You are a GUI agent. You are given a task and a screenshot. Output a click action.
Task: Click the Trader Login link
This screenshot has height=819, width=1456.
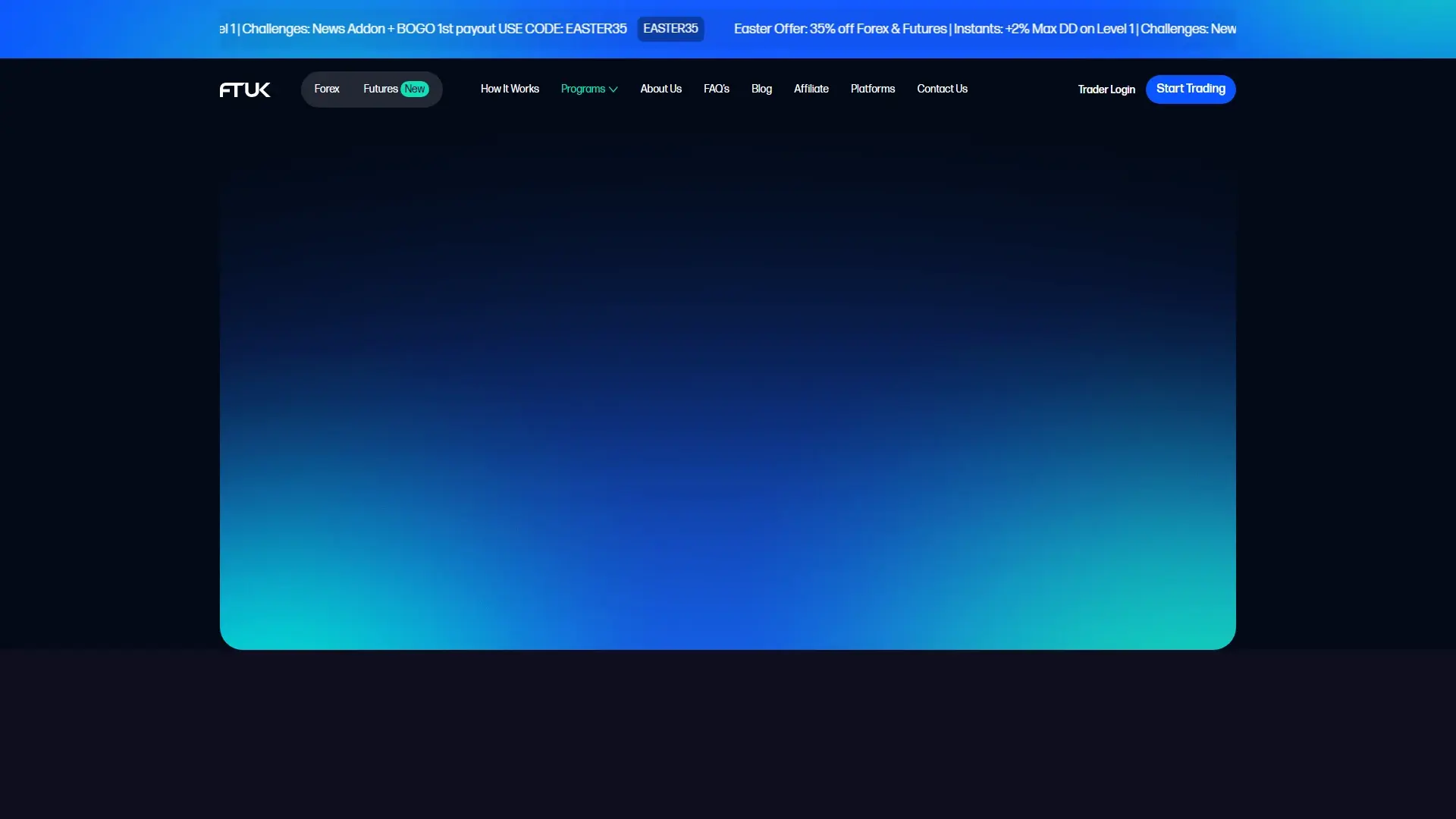1106,89
